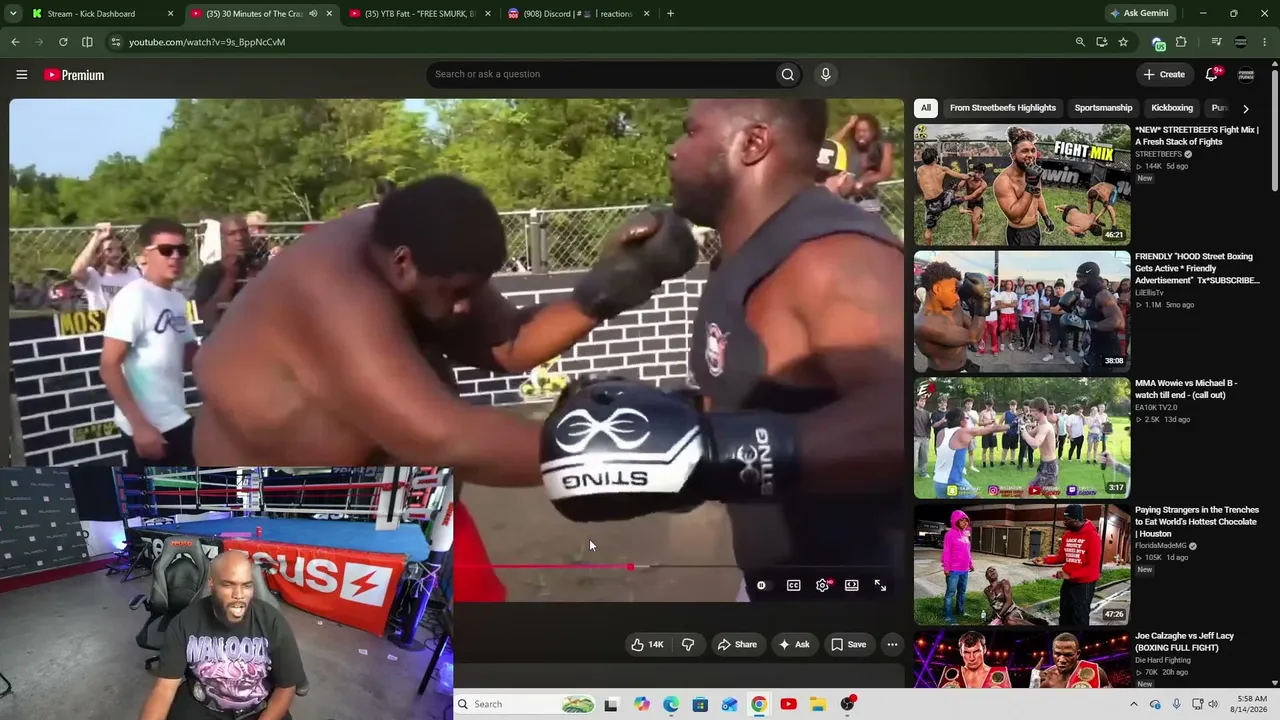Open YouTube notifications bell
Viewport: 1280px width, 720px height.
[x=1212, y=74]
